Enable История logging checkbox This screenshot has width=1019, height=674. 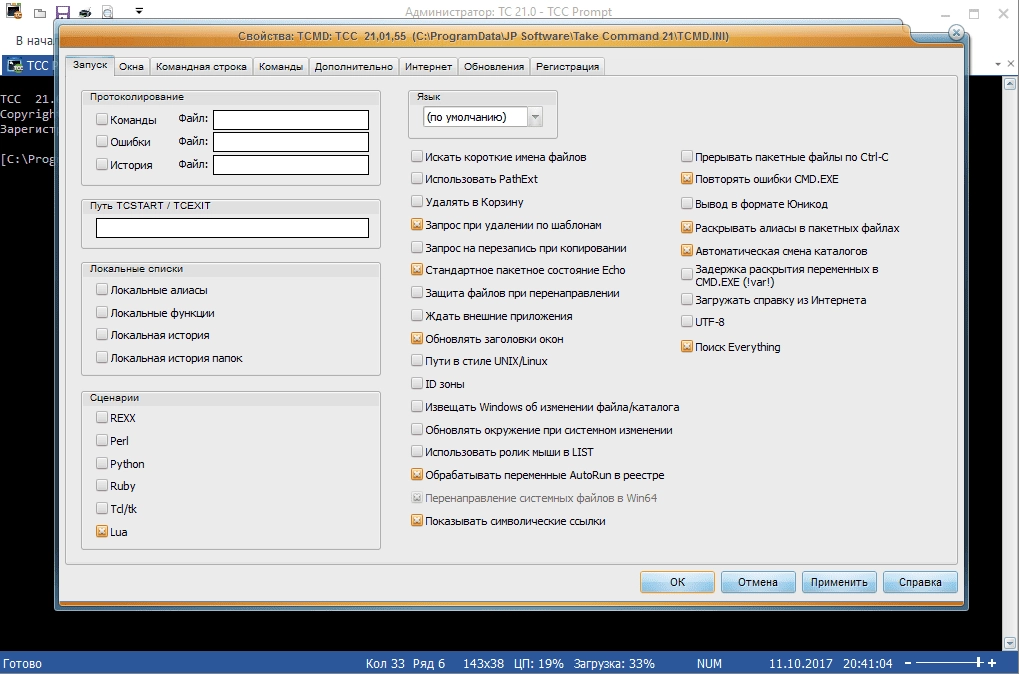pos(102,164)
